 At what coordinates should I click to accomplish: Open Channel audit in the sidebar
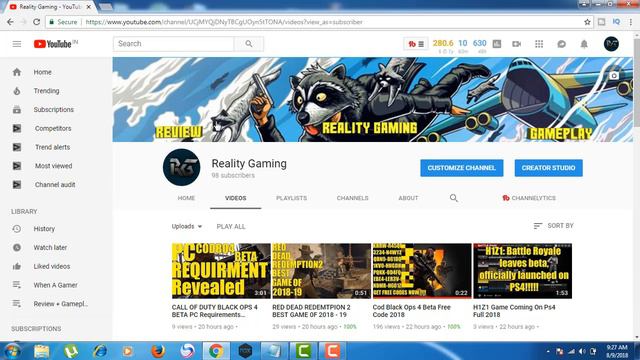[56, 185]
